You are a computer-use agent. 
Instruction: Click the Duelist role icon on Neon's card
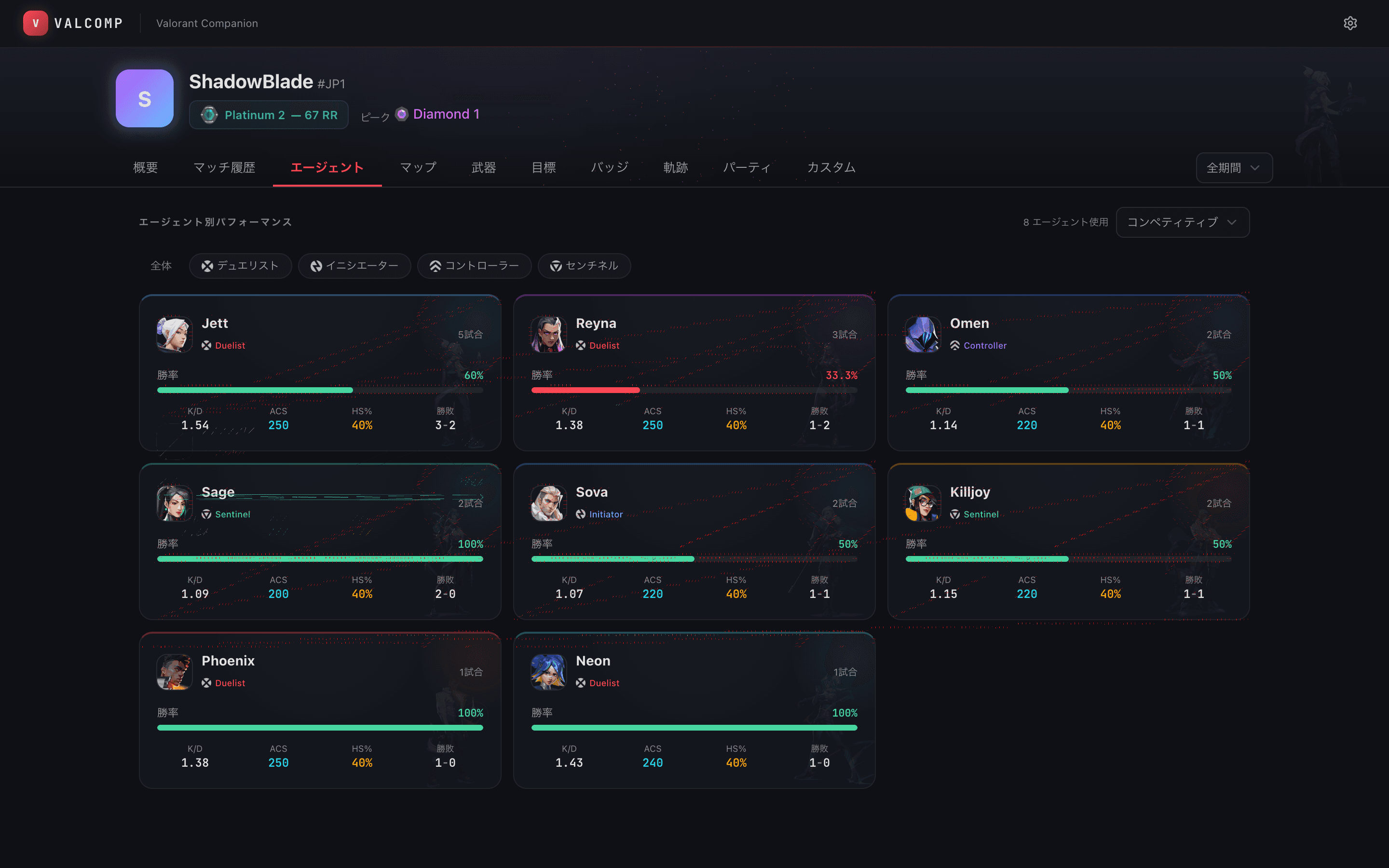point(581,682)
